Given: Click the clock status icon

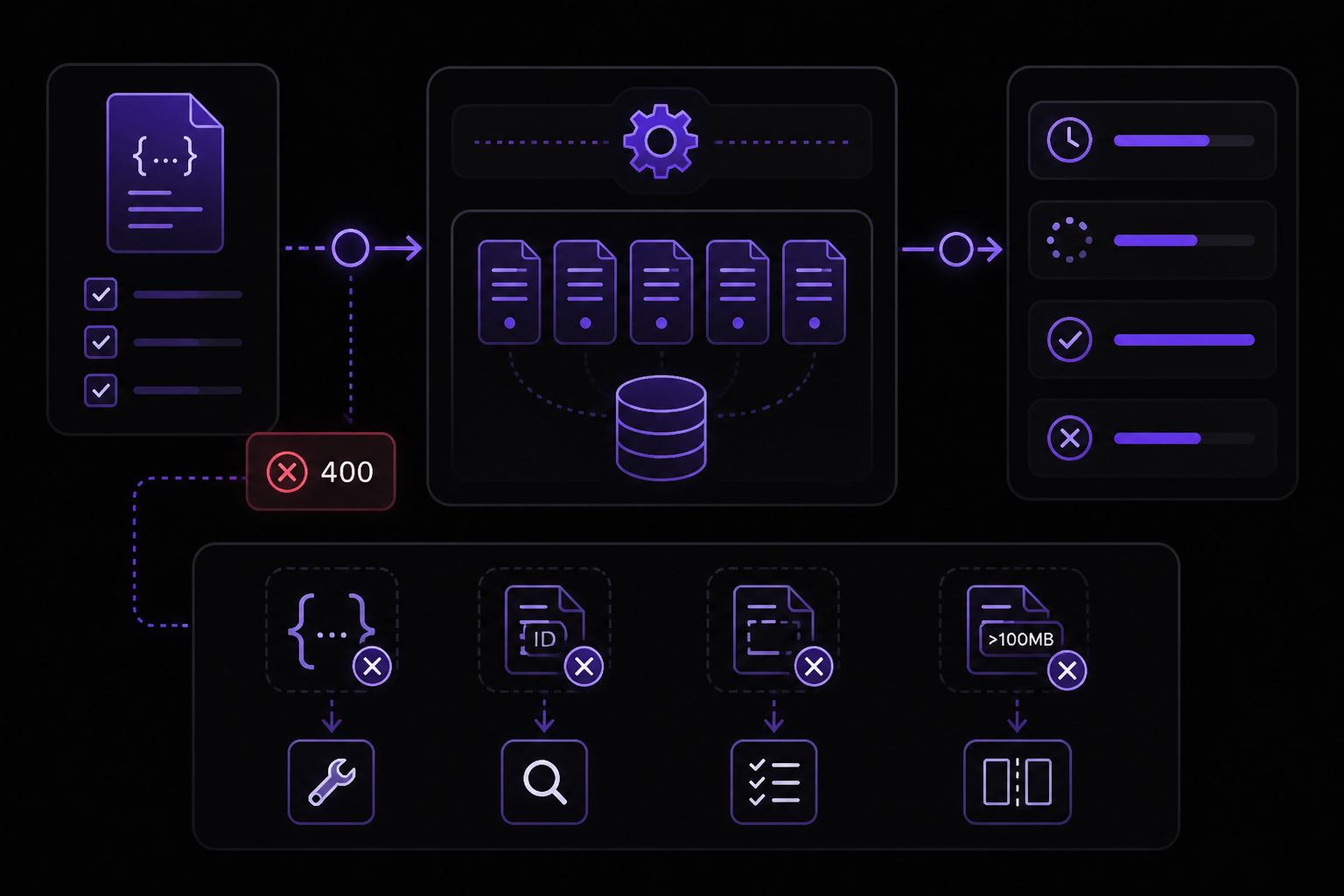Looking at the screenshot, I should tap(1069, 140).
